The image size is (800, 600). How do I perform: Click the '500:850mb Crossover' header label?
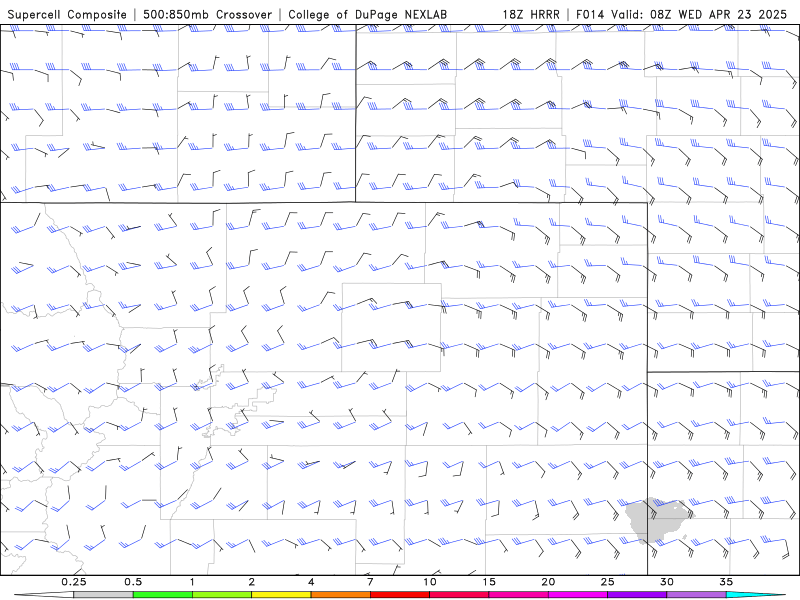pyautogui.click(x=208, y=14)
